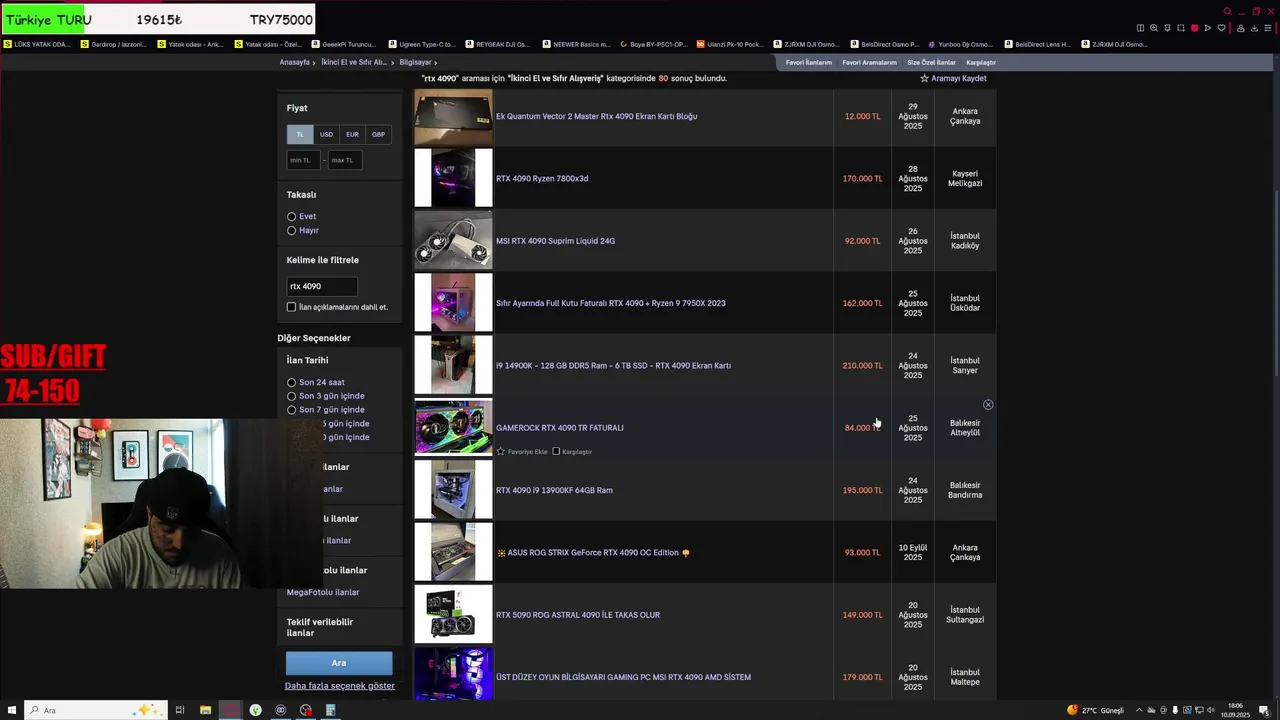The image size is (1280, 720).
Task: Open the Ulanzi PK-10 Pock bookmark
Action: point(730,44)
